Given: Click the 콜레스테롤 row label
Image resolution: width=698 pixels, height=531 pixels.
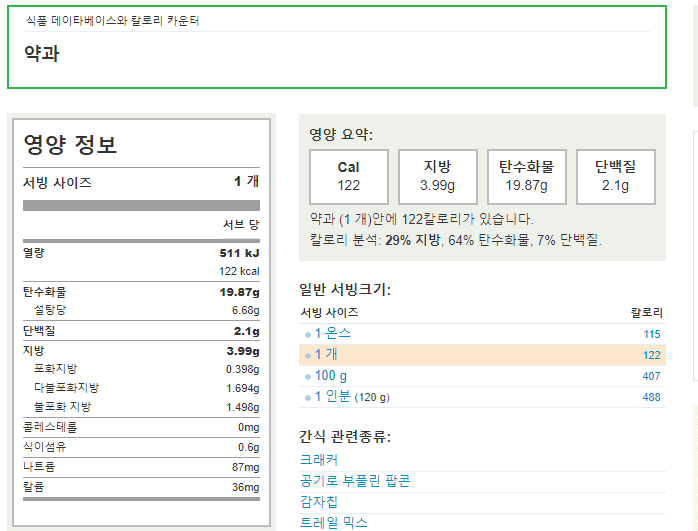Looking at the screenshot, I should point(50,427).
